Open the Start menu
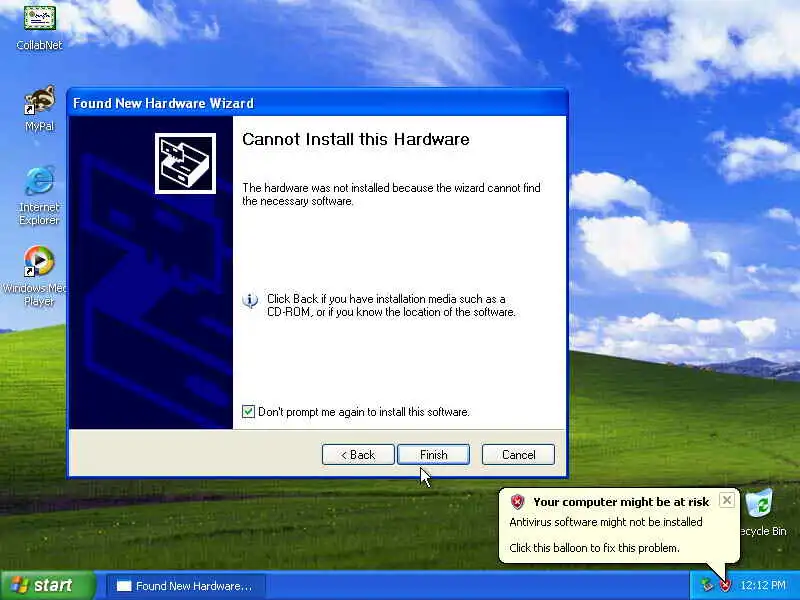This screenshot has width=800, height=600. pos(48,585)
